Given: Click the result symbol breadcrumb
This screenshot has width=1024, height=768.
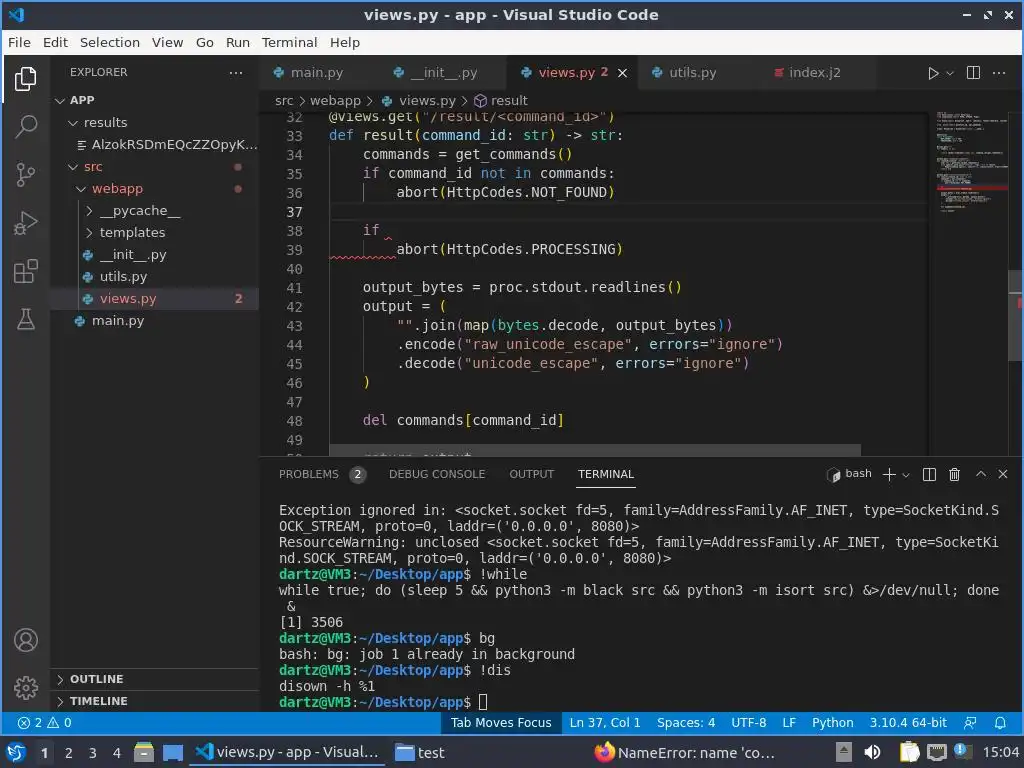Looking at the screenshot, I should point(501,101).
